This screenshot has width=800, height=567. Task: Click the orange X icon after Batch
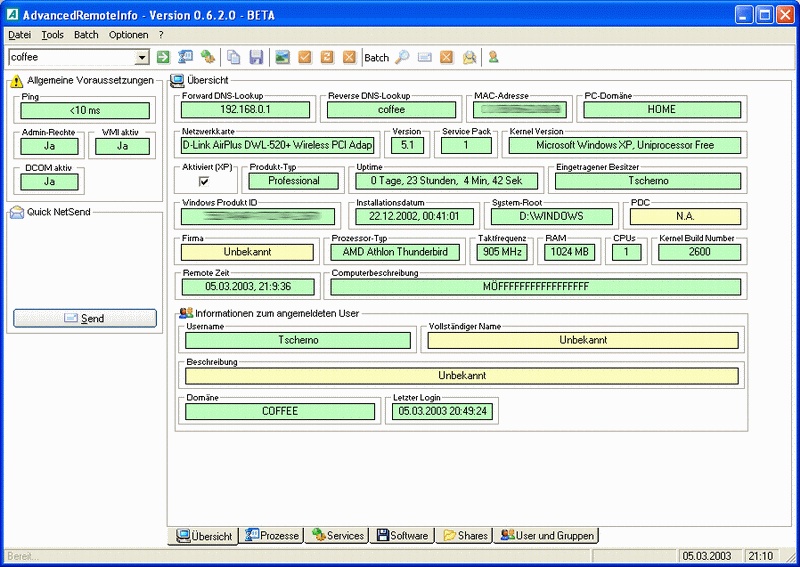(x=446, y=57)
